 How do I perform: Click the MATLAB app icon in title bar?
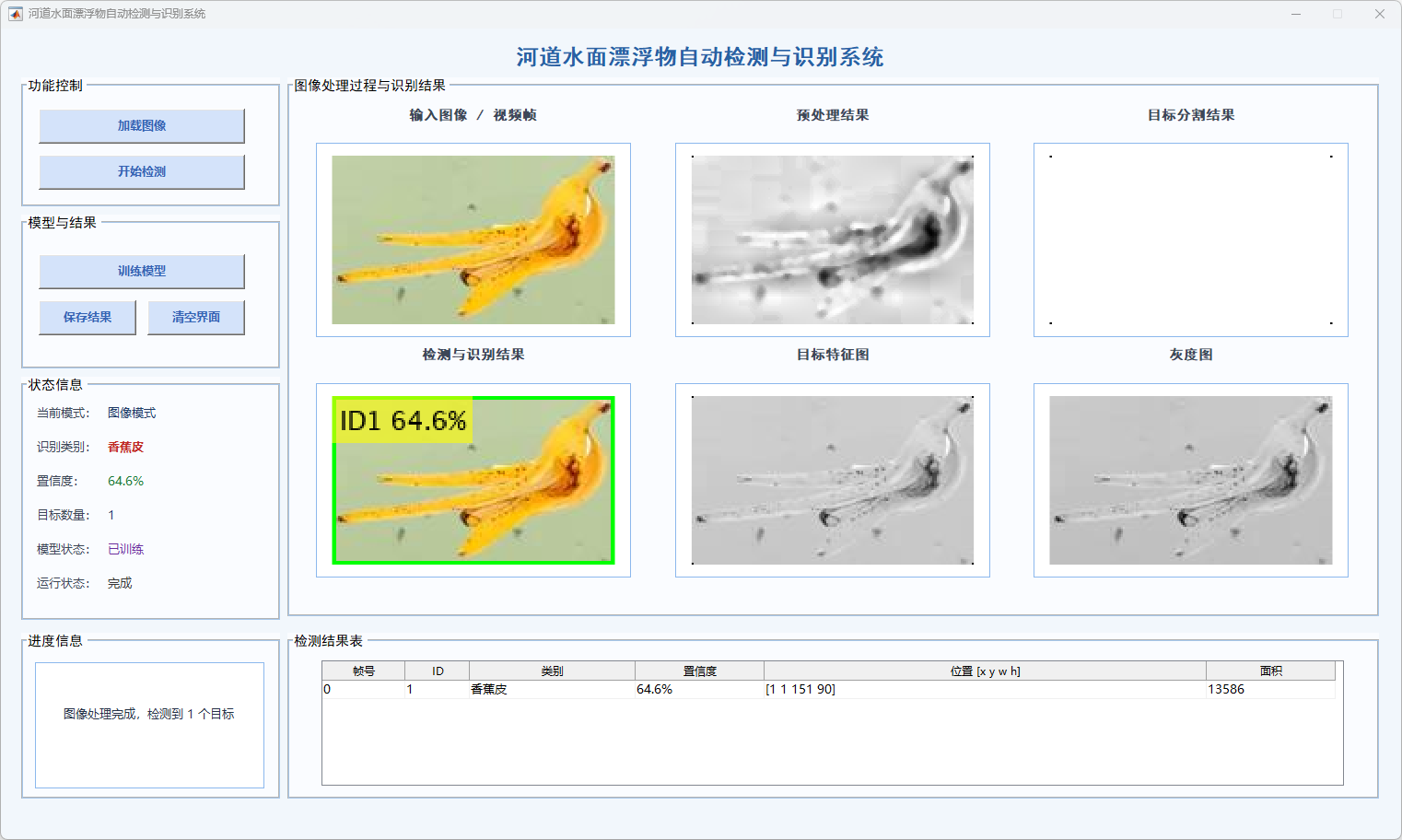[15, 14]
